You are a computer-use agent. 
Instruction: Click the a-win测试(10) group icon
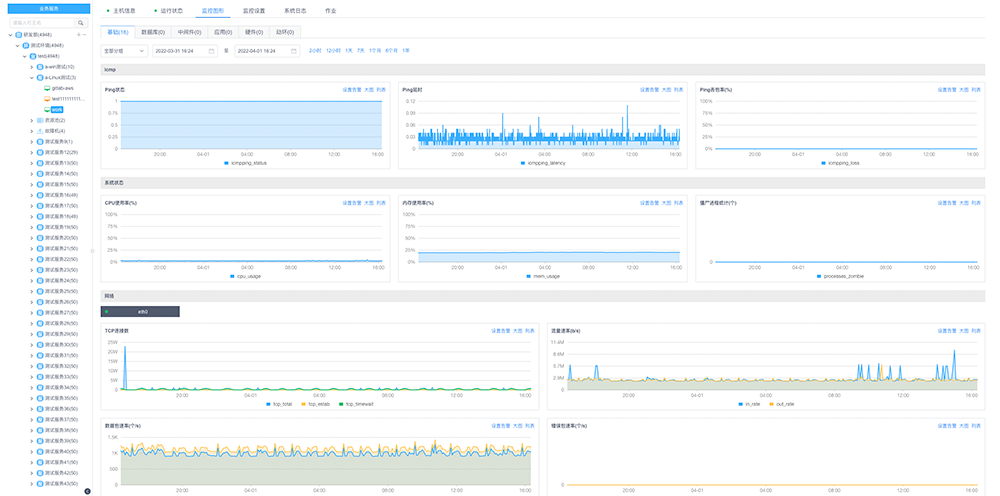40,66
